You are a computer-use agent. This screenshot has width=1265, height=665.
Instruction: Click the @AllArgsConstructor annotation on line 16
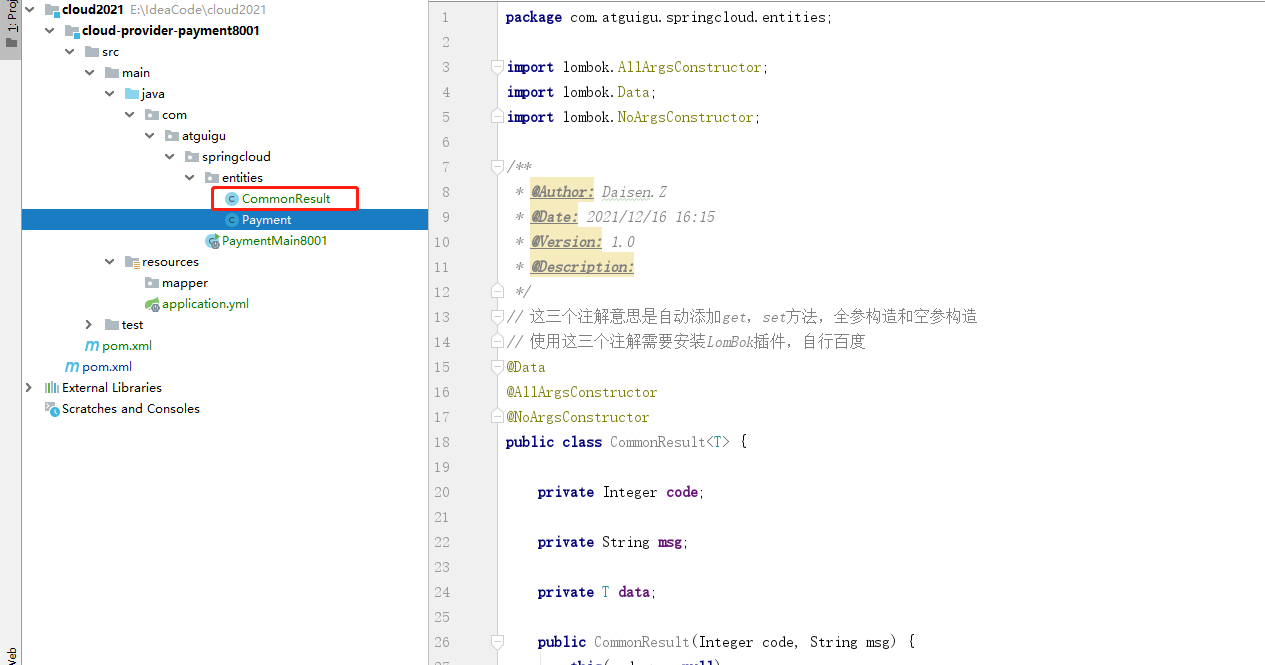tap(582, 392)
